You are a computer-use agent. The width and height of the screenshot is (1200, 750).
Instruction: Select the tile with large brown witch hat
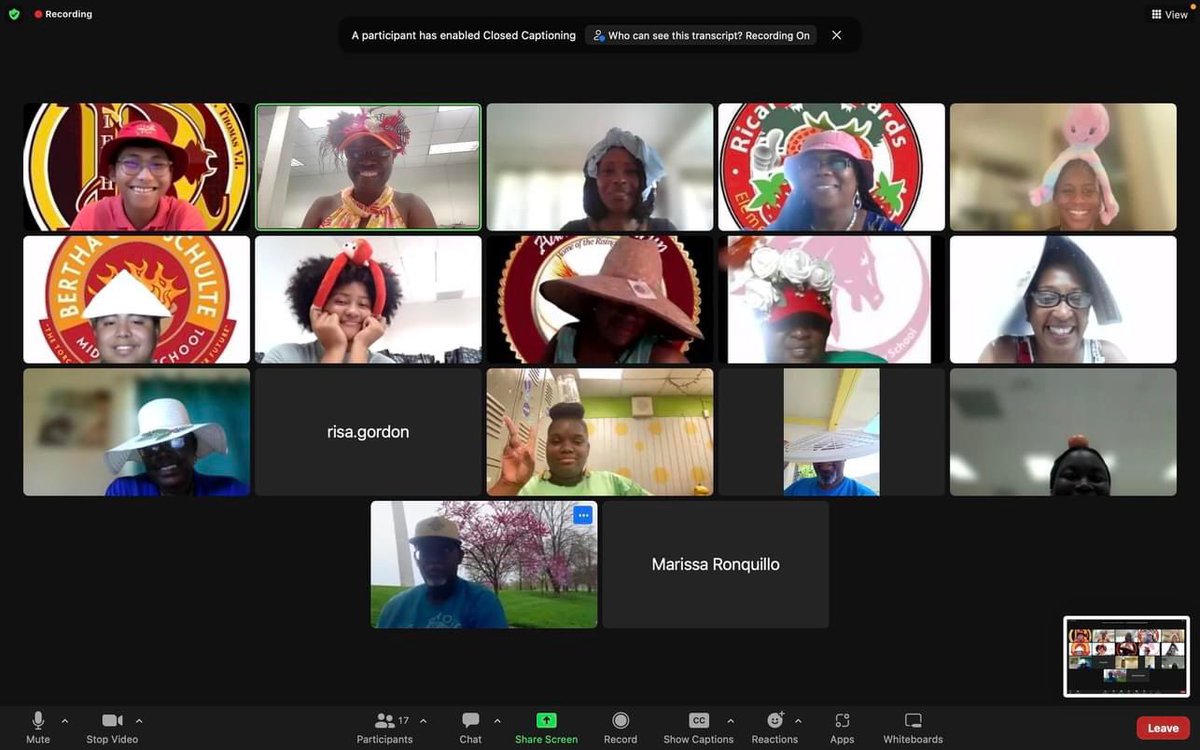click(600, 299)
